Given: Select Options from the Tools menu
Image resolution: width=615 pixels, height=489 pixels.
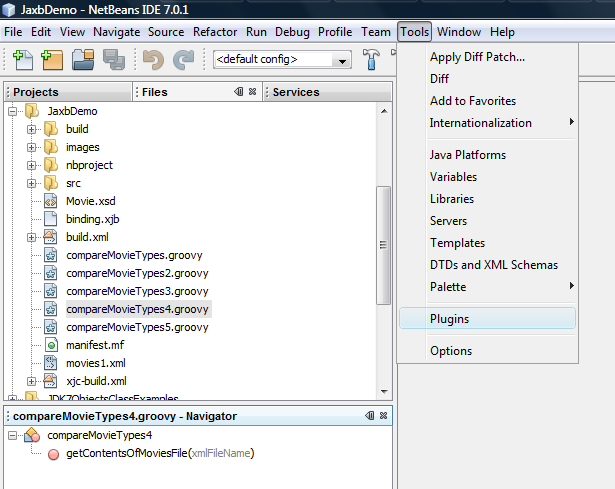Looking at the screenshot, I should tap(488, 351).
